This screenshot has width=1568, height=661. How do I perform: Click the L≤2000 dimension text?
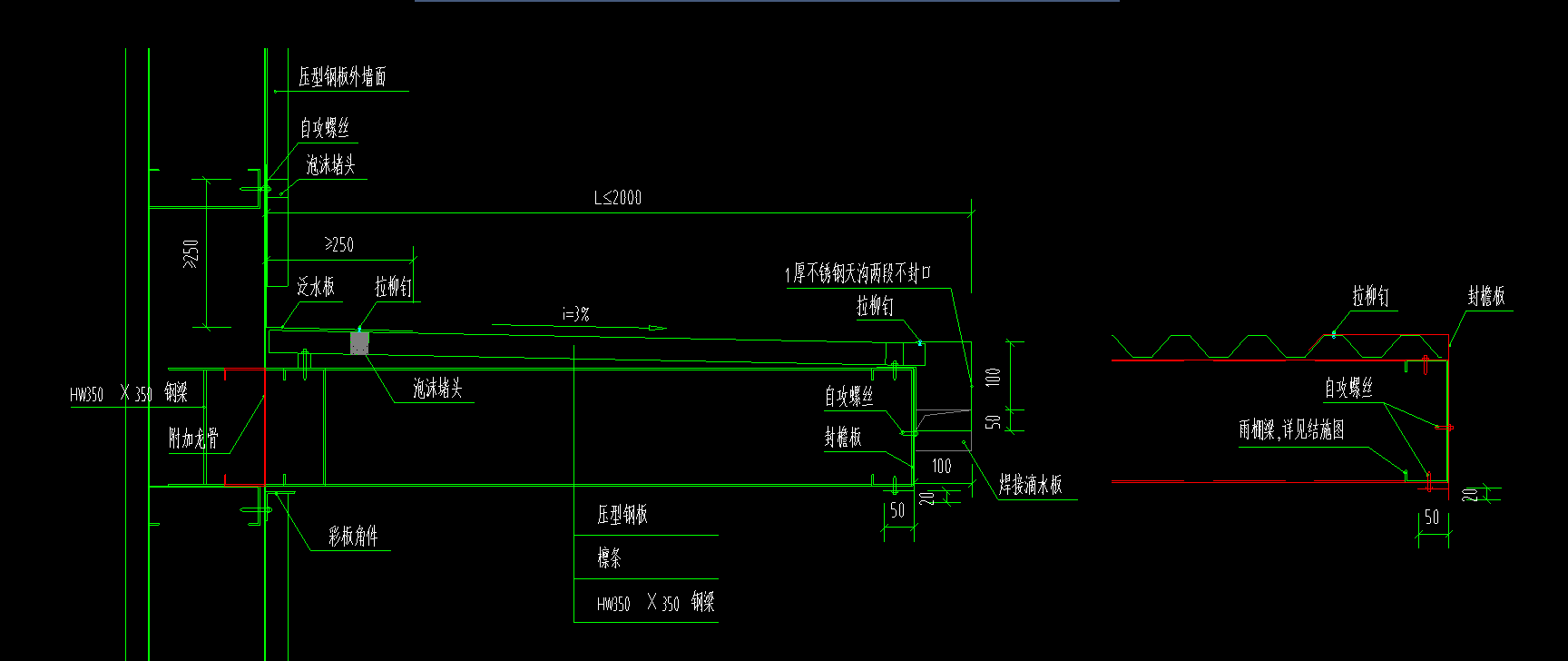tap(618, 197)
